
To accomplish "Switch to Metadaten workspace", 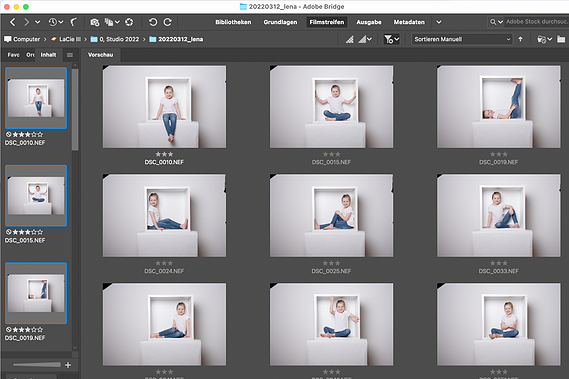I will pos(409,22).
